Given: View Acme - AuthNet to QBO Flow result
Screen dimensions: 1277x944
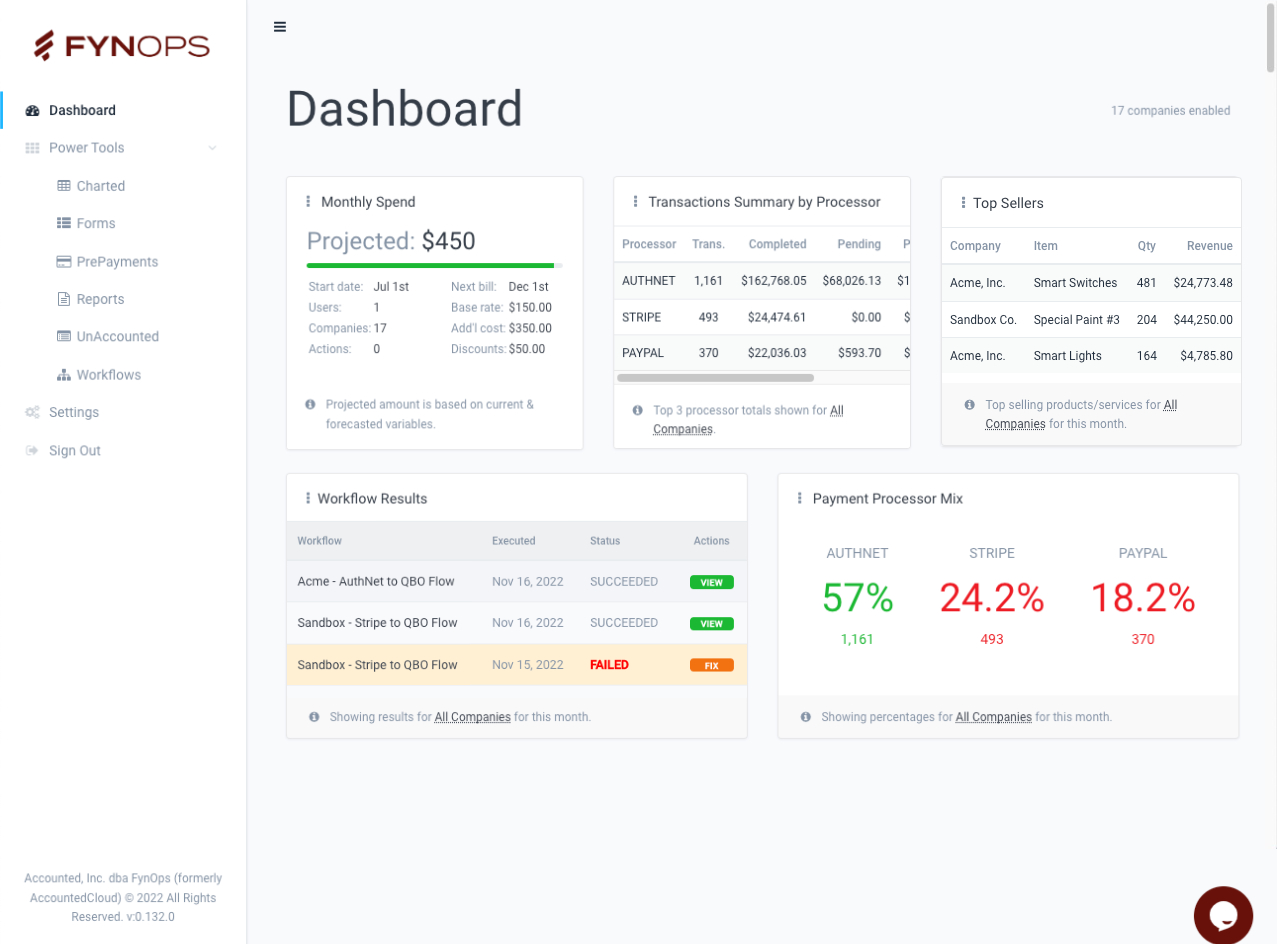Looking at the screenshot, I should coord(712,582).
